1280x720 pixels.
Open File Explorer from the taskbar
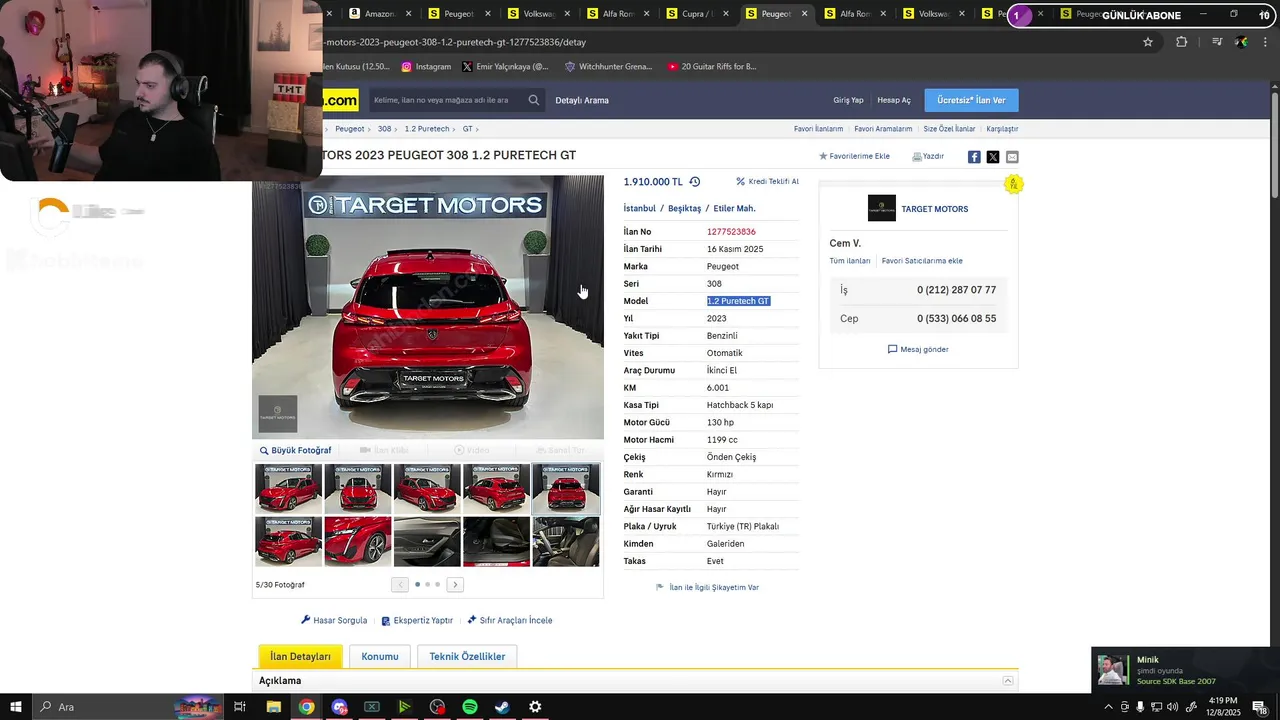[273, 707]
